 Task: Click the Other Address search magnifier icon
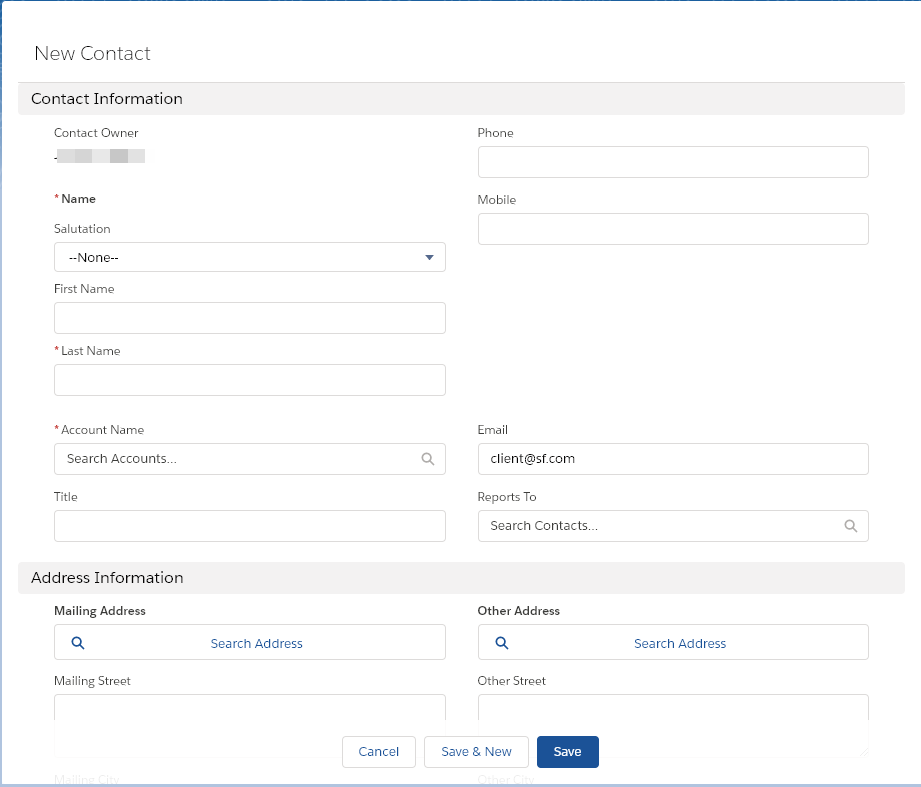pyautogui.click(x=502, y=643)
